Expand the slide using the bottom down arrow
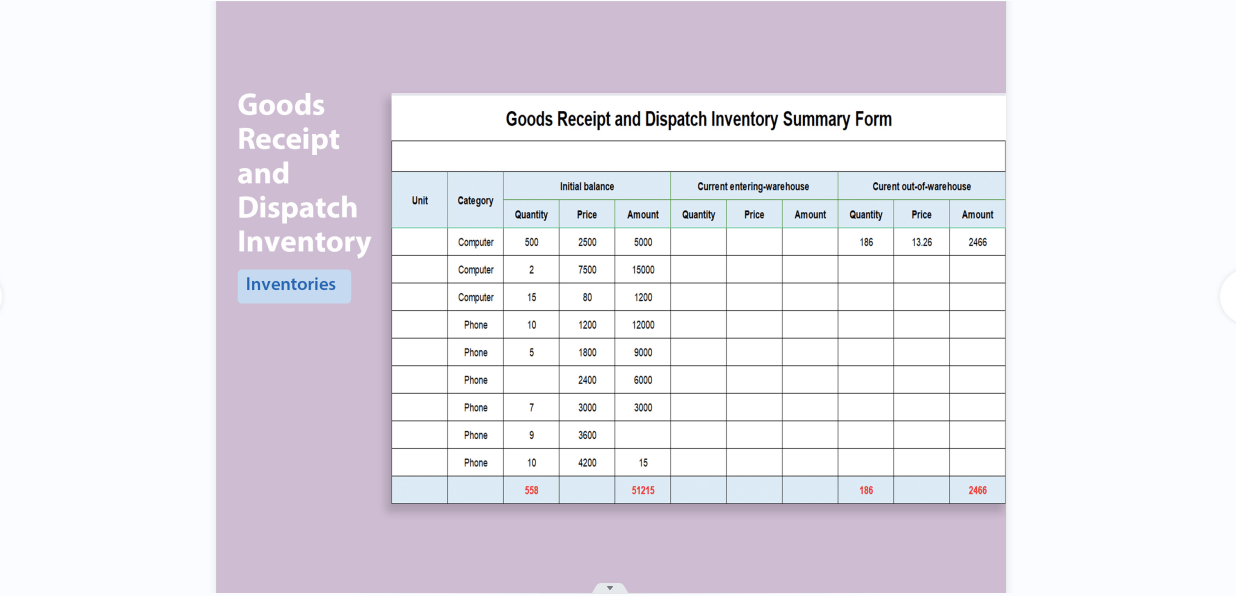This screenshot has width=1236, height=596. tap(610, 588)
